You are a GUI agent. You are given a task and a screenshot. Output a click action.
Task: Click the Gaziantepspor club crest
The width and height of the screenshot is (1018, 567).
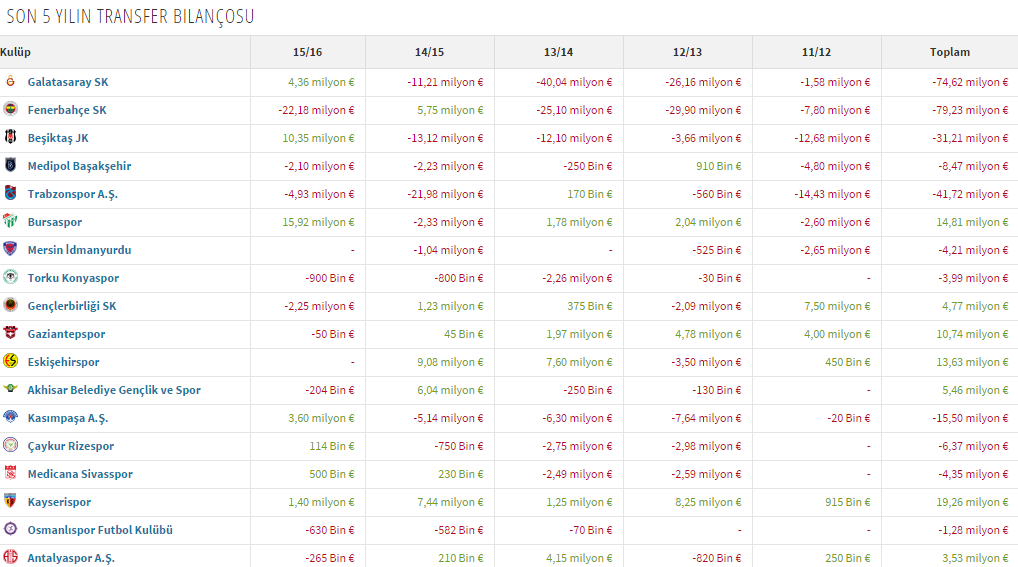(x=10, y=333)
